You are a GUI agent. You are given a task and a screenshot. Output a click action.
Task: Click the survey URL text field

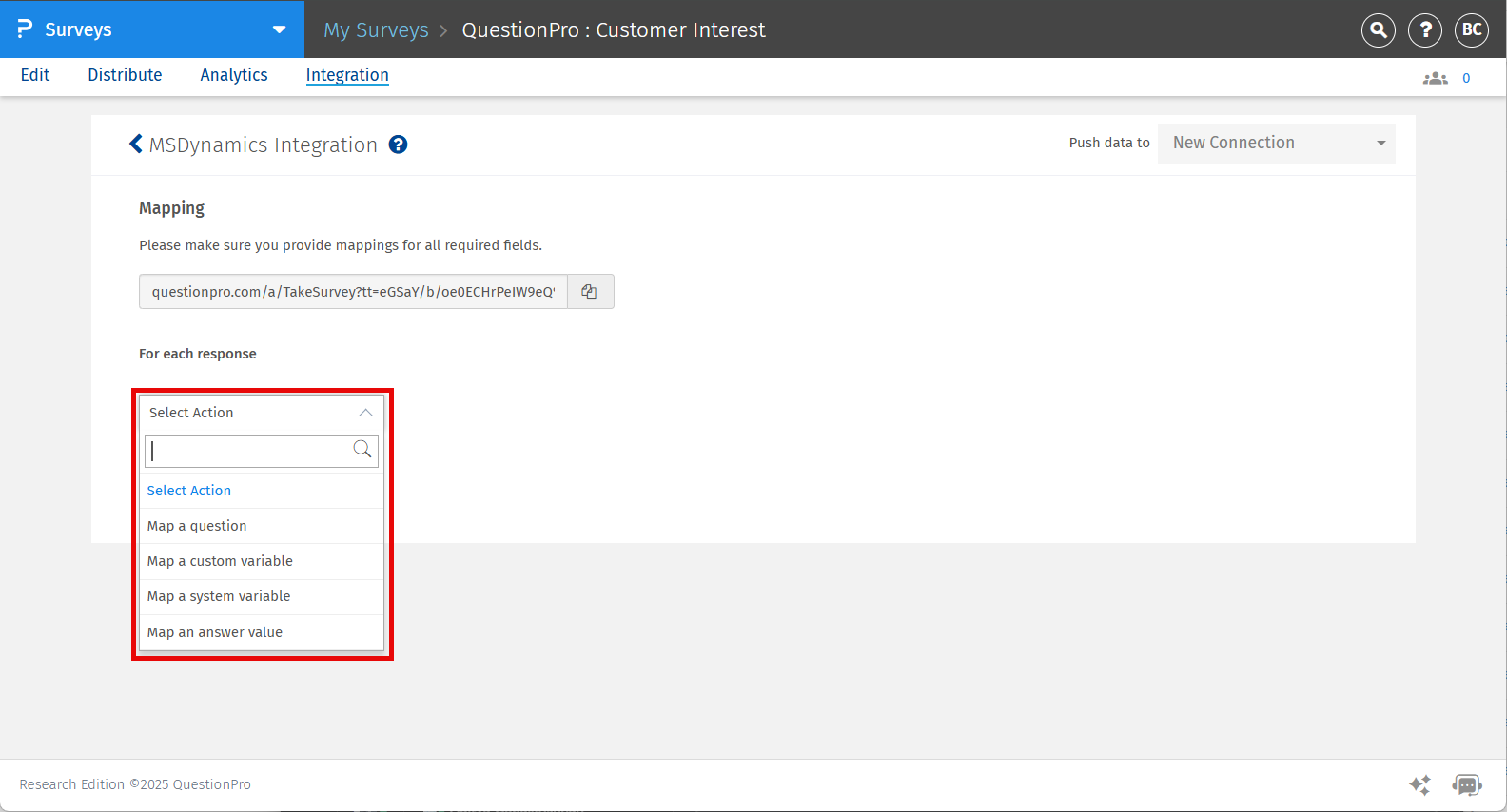coord(353,292)
